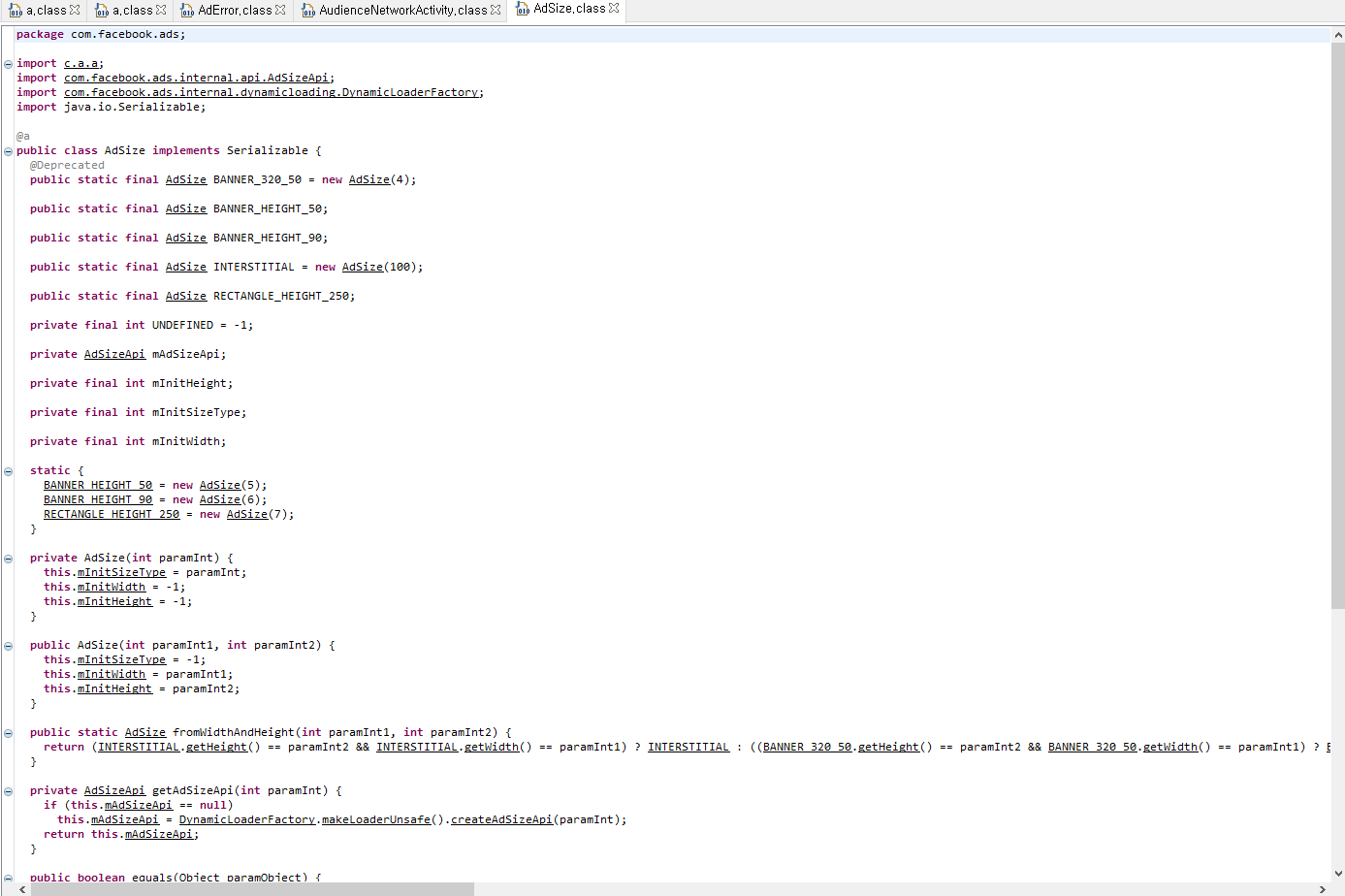Fold the private AdSize(int paramInt) constructor
This screenshot has height=896, width=1345.
click(8, 559)
